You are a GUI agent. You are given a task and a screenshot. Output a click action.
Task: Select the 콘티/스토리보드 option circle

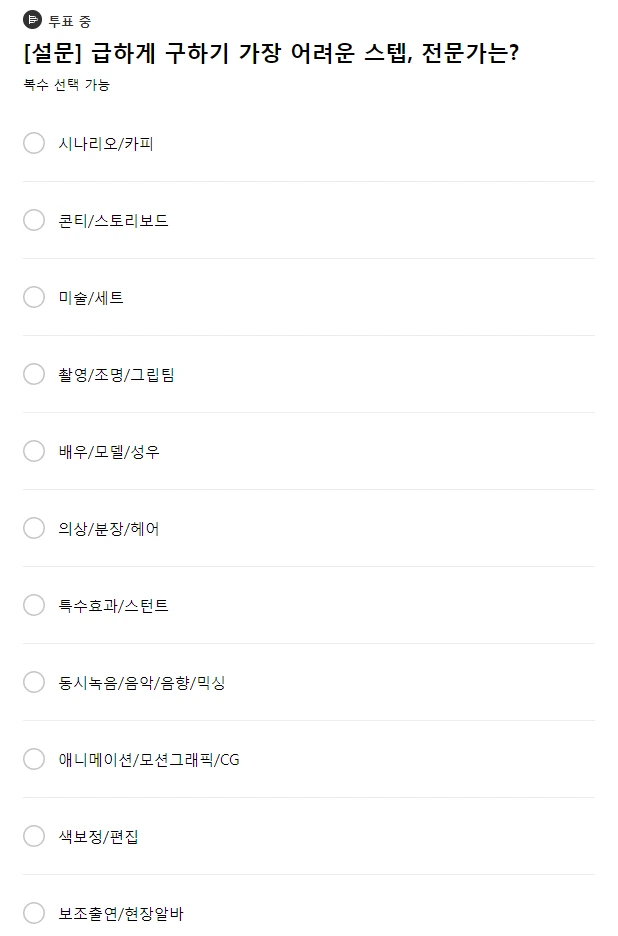coord(34,220)
